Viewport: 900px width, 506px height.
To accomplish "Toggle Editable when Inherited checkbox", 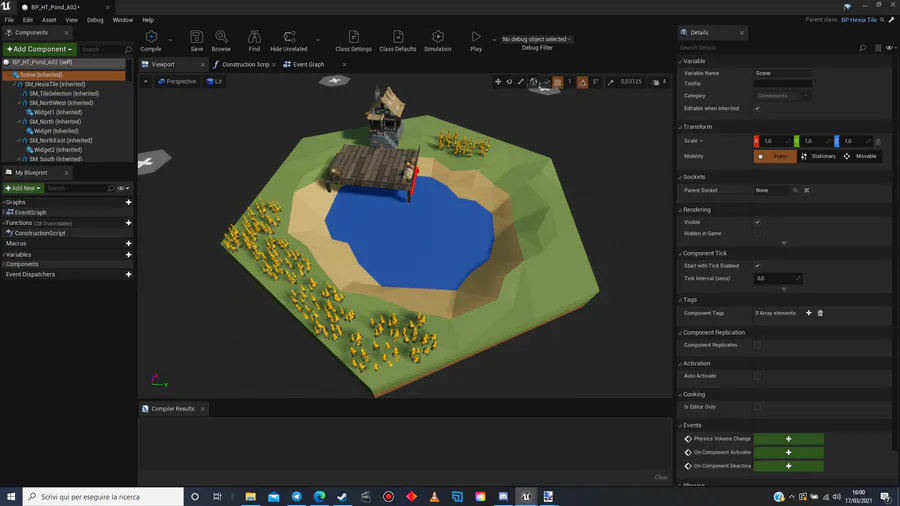I will pyautogui.click(x=758, y=108).
